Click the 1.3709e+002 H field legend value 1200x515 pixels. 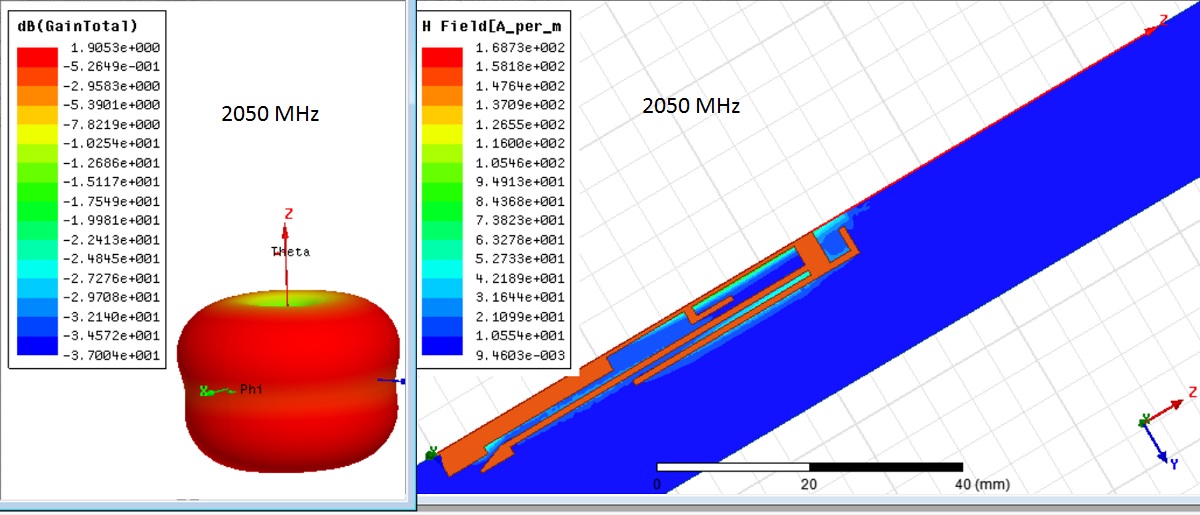[521, 105]
